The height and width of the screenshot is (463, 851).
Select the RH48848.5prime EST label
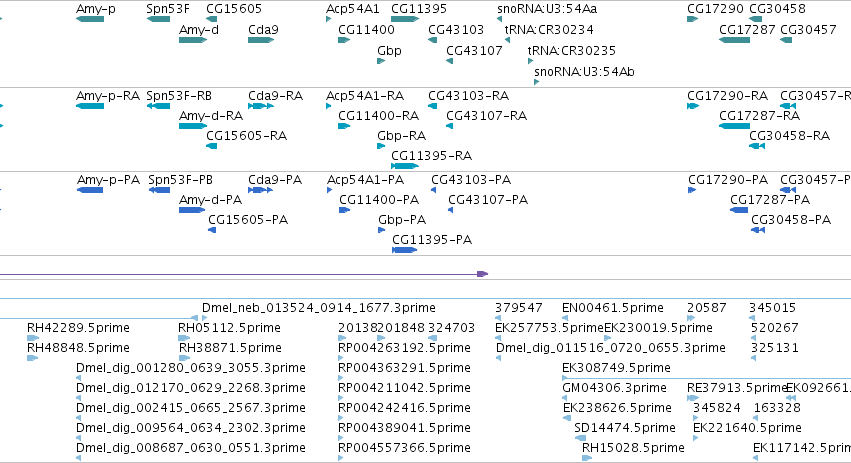pyautogui.click(x=78, y=348)
